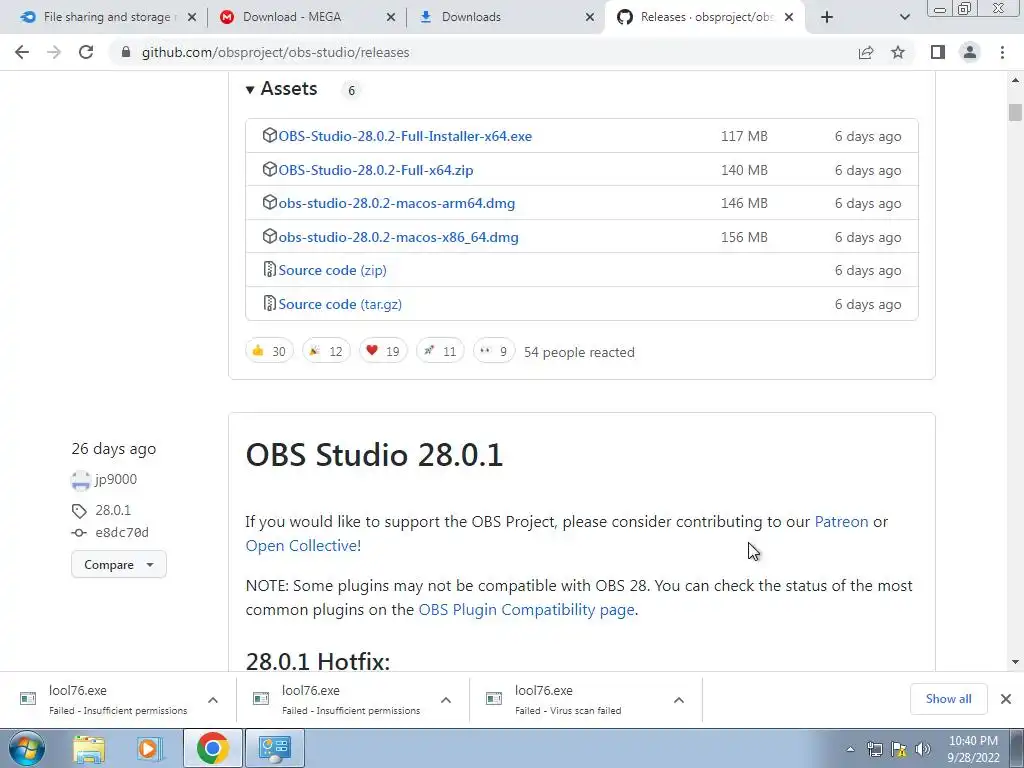Download obs-studio-28.0.2-macos-x86_64.dmg

pyautogui.click(x=398, y=237)
